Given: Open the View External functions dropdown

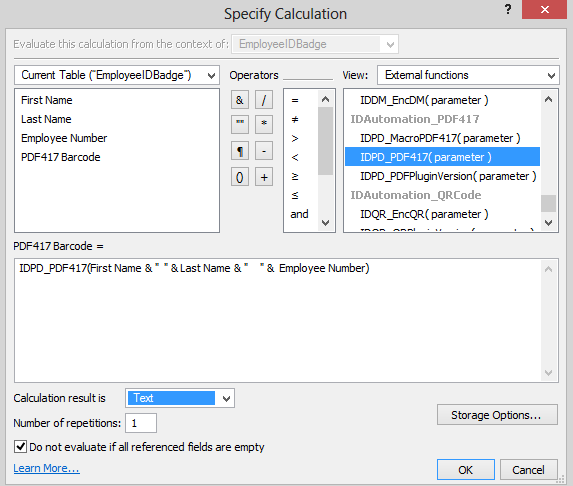Looking at the screenshot, I should click(x=468, y=75).
